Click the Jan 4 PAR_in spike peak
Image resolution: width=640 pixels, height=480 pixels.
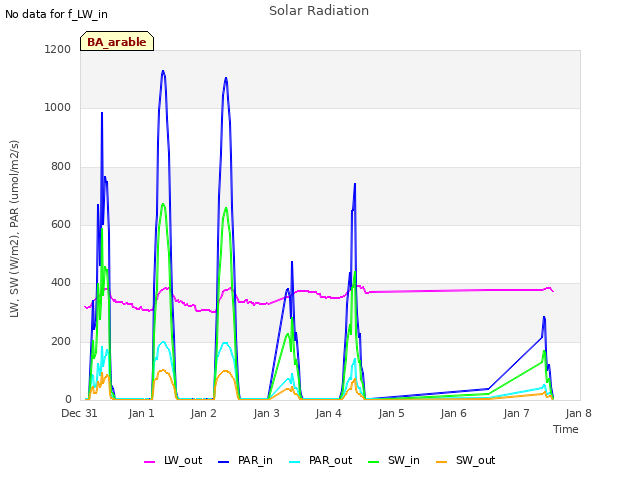tap(355, 184)
